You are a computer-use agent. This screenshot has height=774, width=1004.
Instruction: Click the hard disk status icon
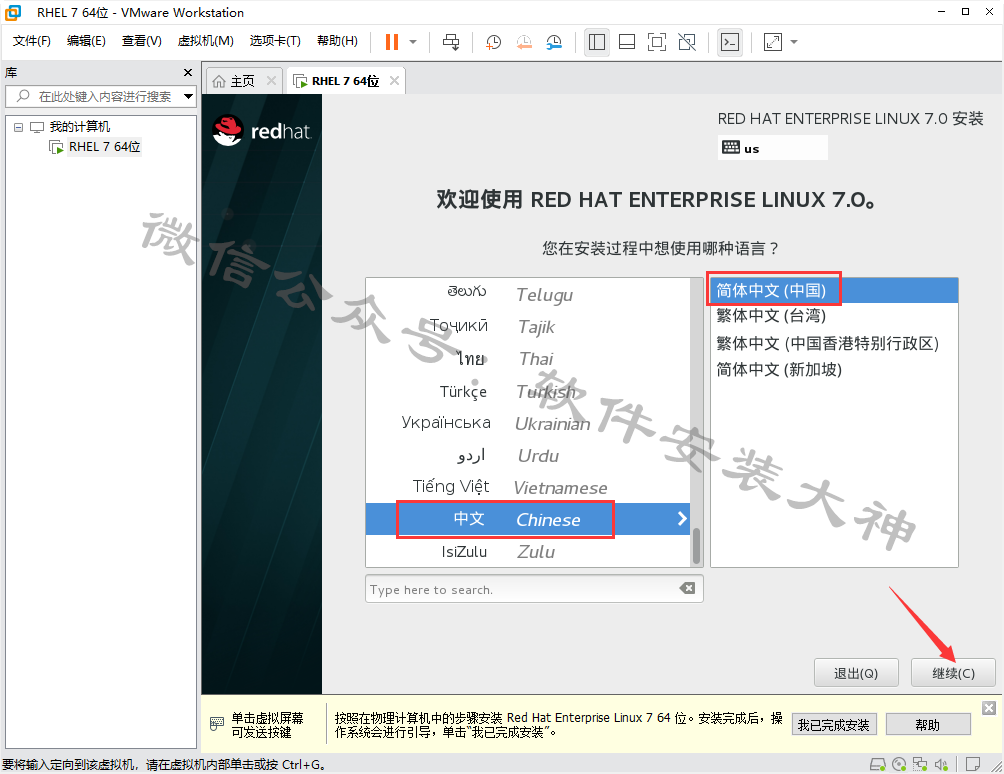(x=877, y=764)
